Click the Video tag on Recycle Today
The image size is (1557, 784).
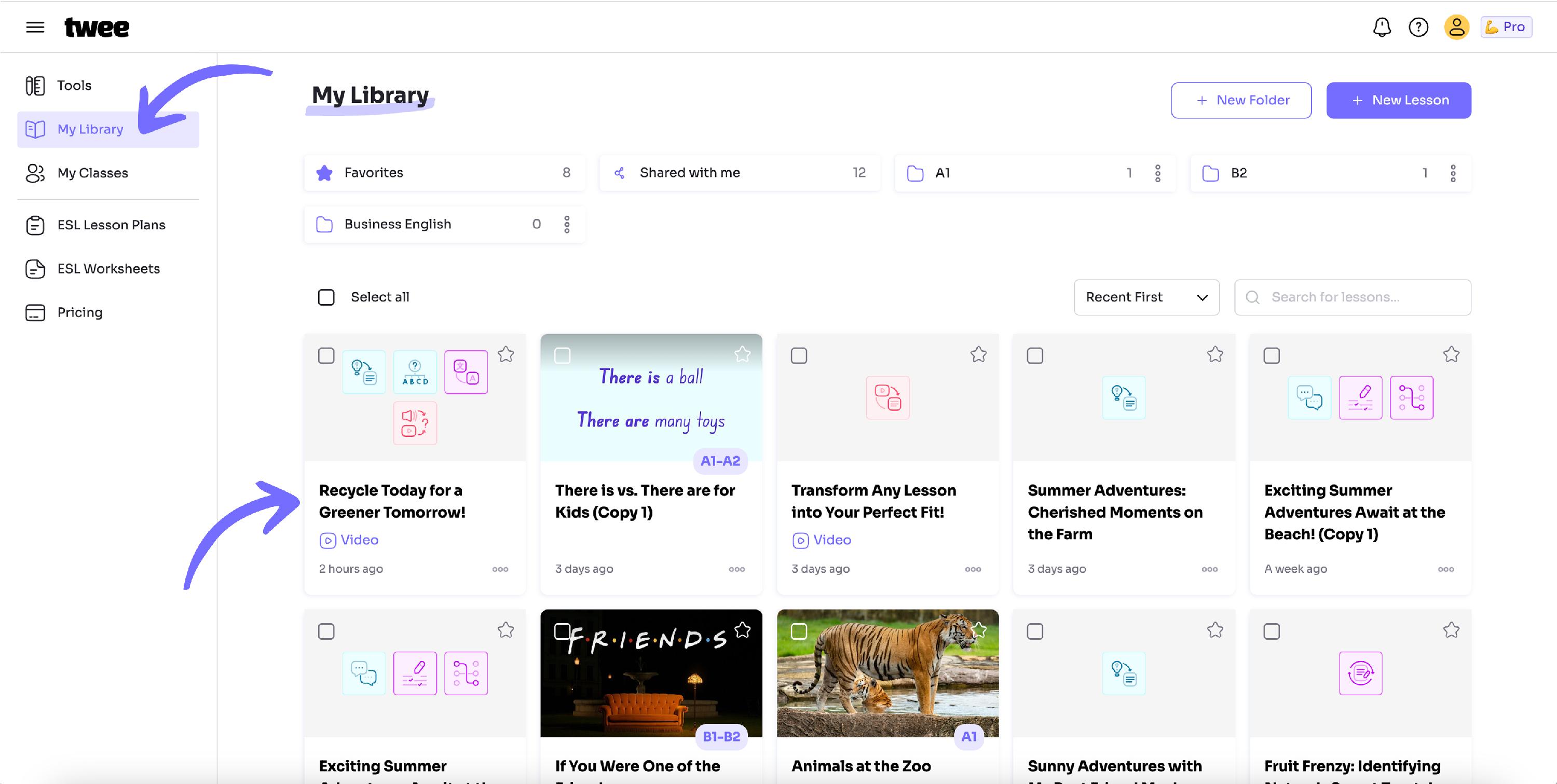(x=349, y=540)
